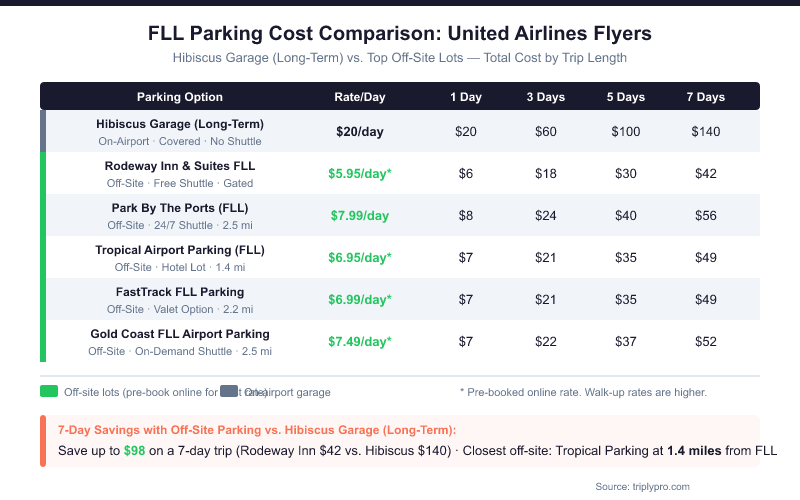Image resolution: width=800 pixels, height=500 pixels.
Task: Click the Parking Option column header
Action: (x=180, y=97)
